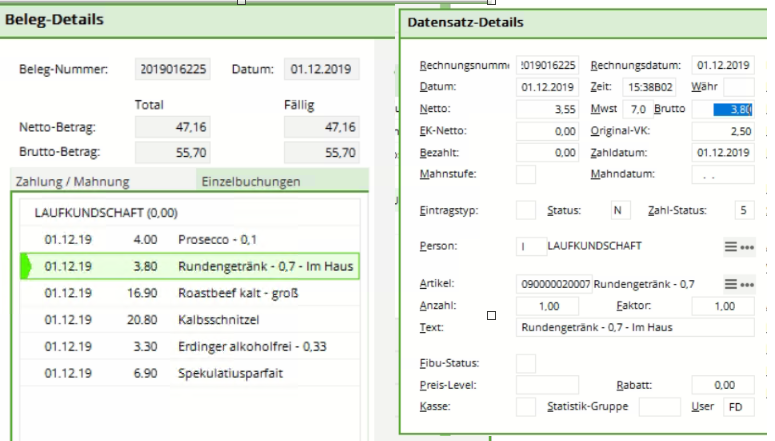Select the Prosecco - 0,1 booking row
The height and width of the screenshot is (441, 775).
point(190,240)
